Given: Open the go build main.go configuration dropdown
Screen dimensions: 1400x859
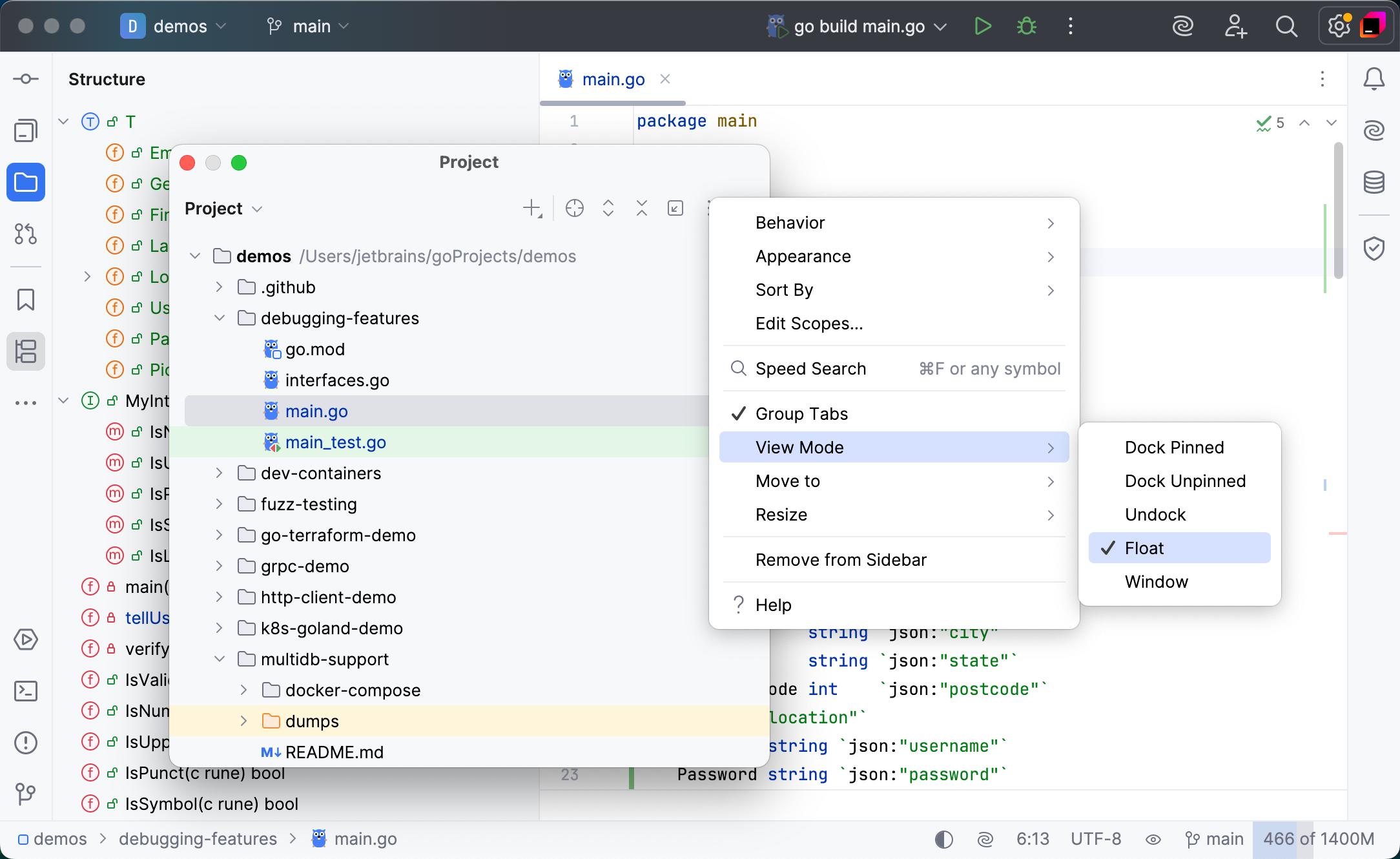Looking at the screenshot, I should pos(858,26).
